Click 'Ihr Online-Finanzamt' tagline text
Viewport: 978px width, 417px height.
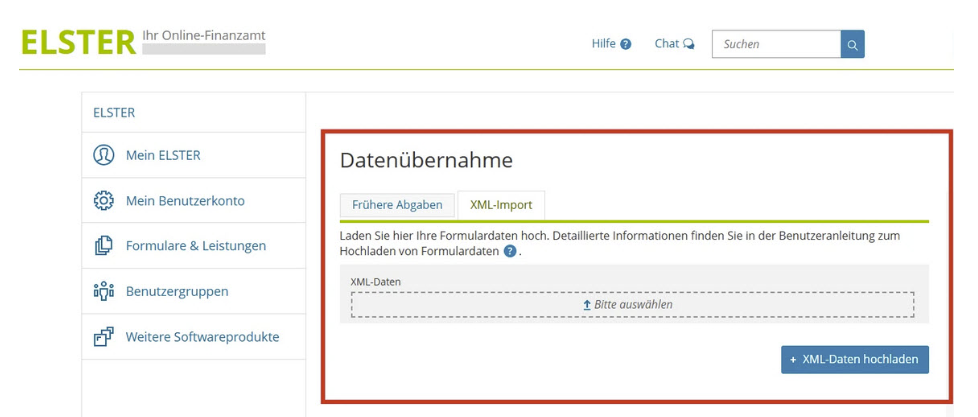point(204,35)
